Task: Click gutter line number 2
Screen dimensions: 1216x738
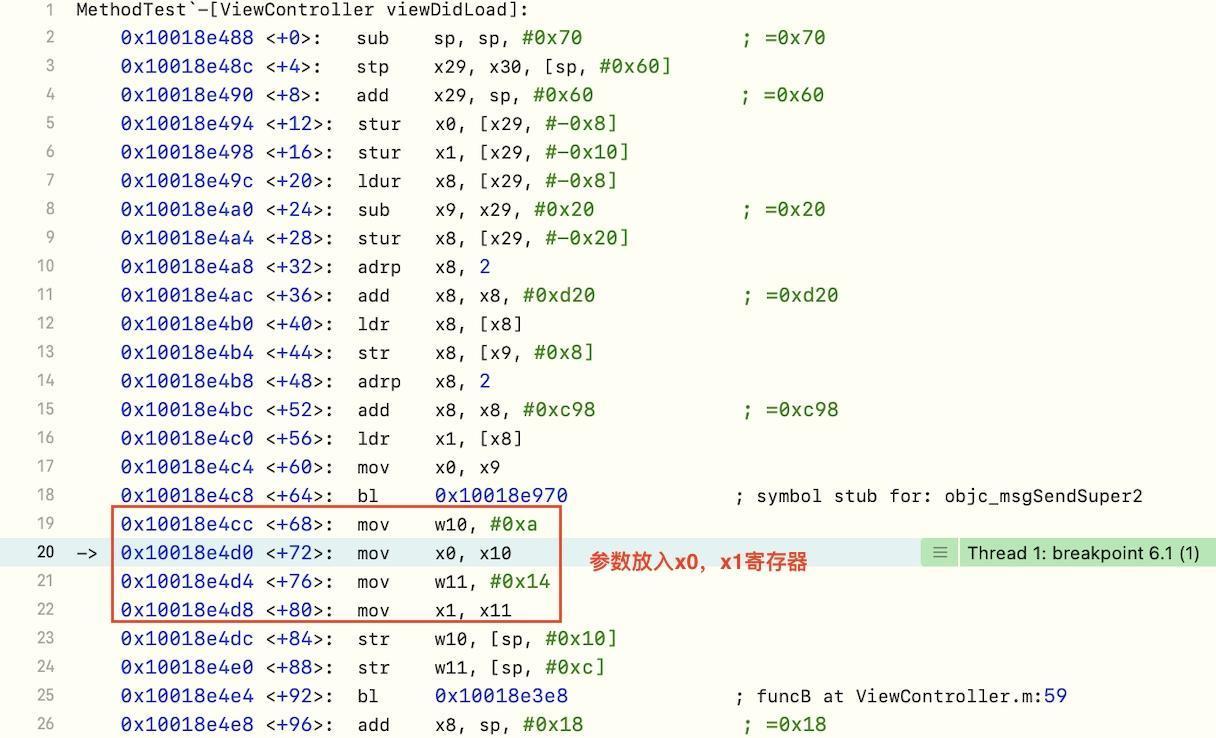Action: coord(50,37)
